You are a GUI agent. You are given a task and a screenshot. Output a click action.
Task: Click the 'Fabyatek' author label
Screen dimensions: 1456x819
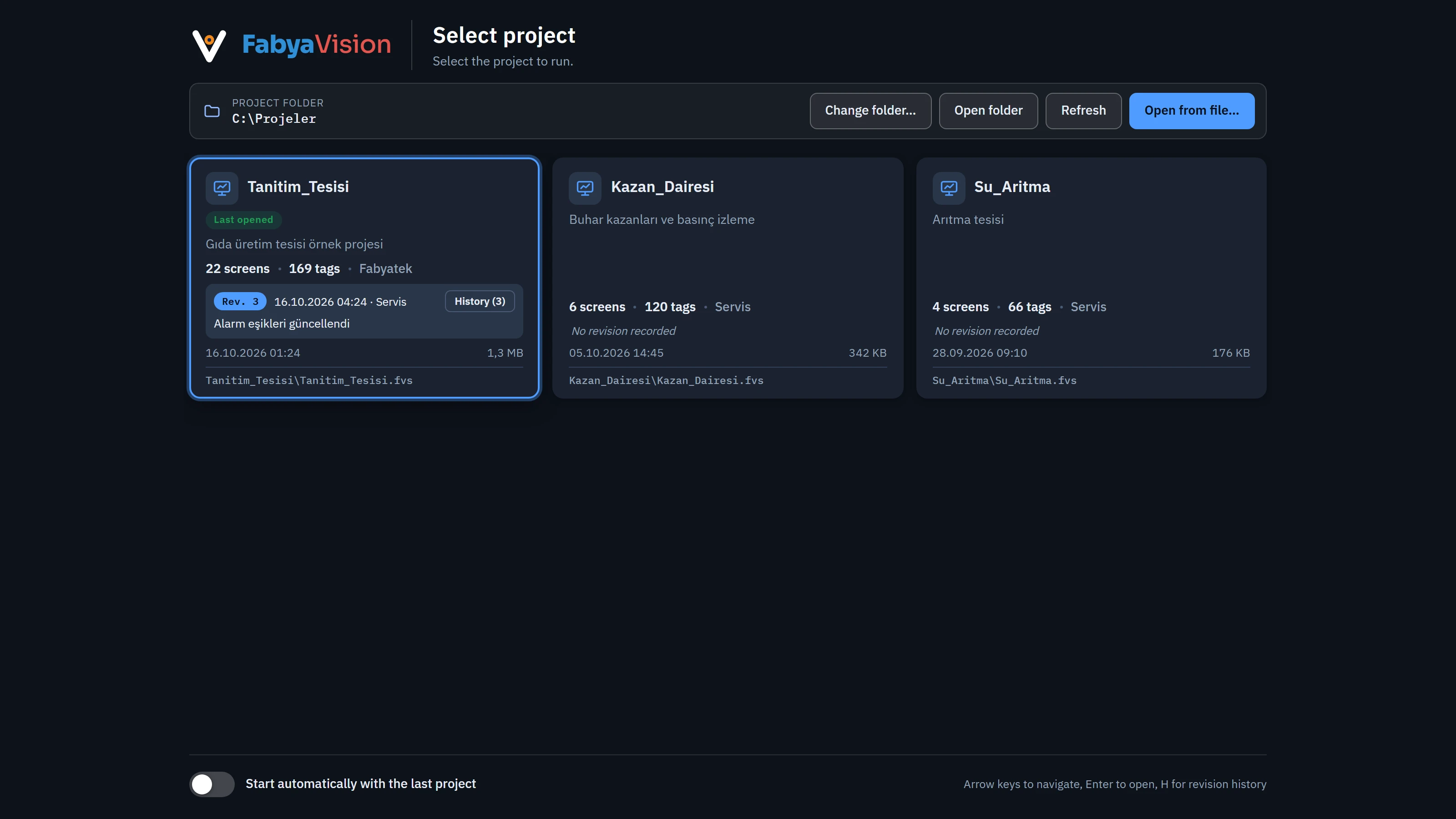385,269
